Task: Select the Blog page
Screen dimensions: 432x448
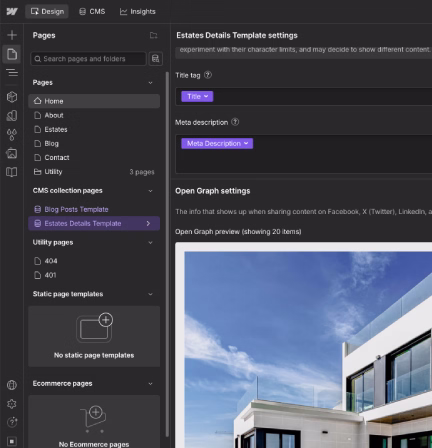Action: (94, 143)
